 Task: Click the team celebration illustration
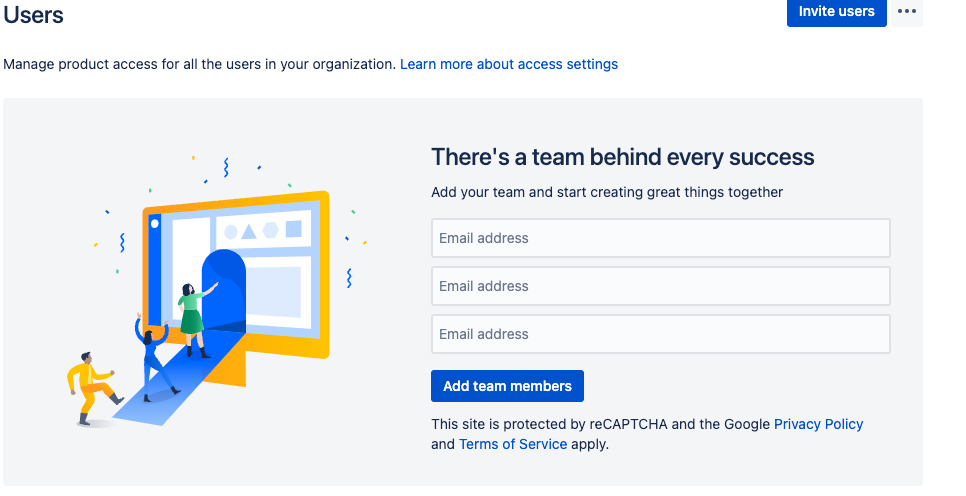217,292
